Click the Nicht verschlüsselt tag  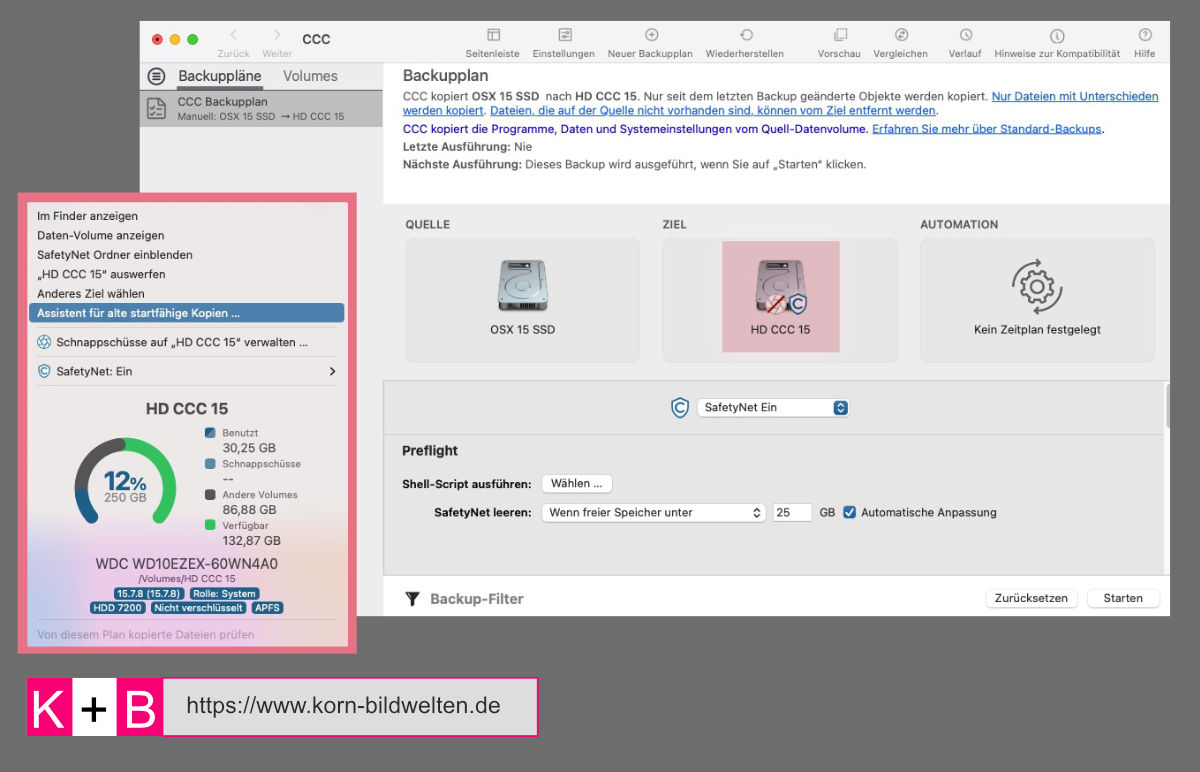pyautogui.click(x=199, y=607)
